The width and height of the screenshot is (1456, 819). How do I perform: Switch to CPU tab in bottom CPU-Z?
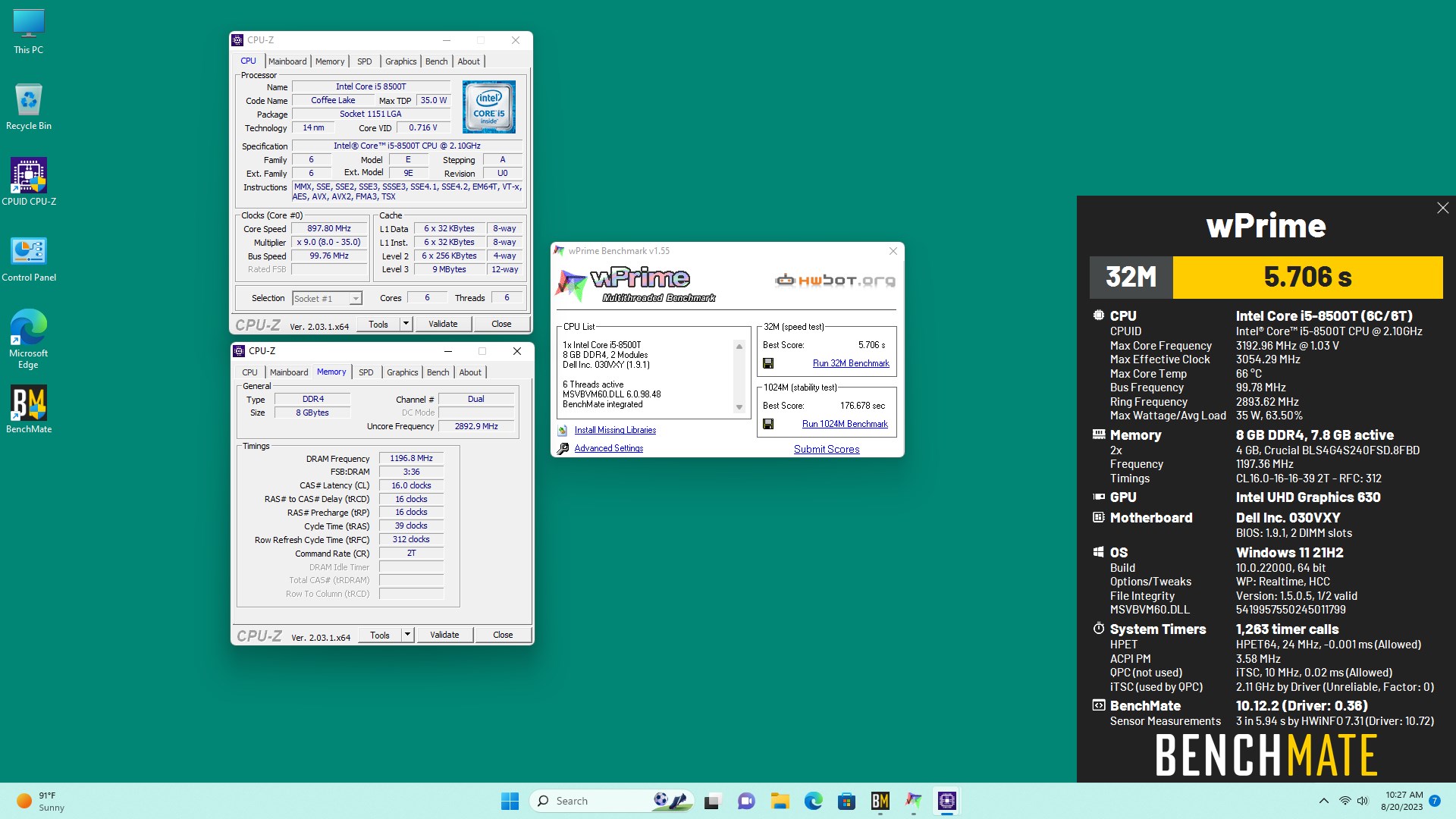[x=249, y=372]
